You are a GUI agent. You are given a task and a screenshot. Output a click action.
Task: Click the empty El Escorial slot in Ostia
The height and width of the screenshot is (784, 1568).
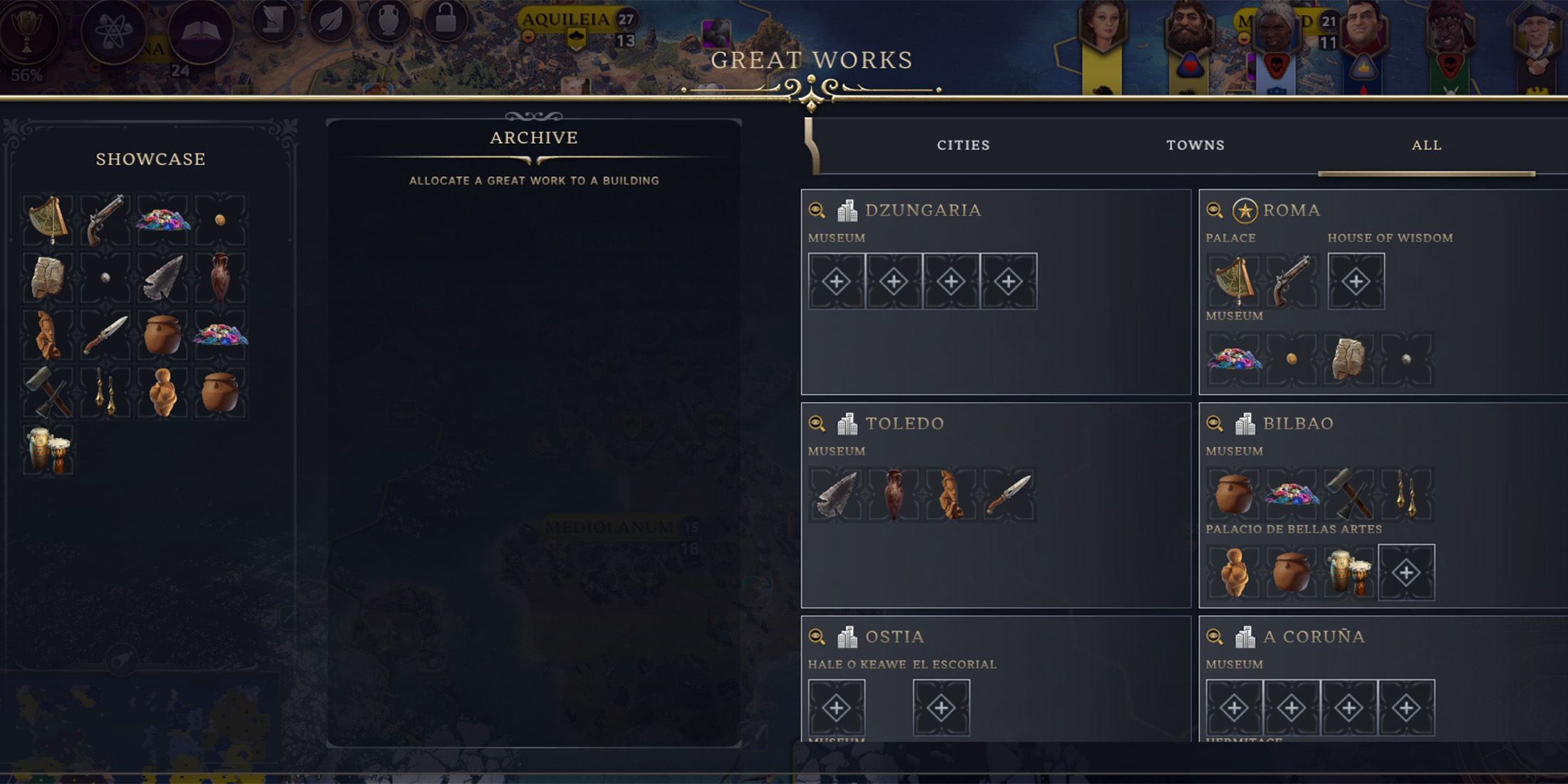coord(942,708)
